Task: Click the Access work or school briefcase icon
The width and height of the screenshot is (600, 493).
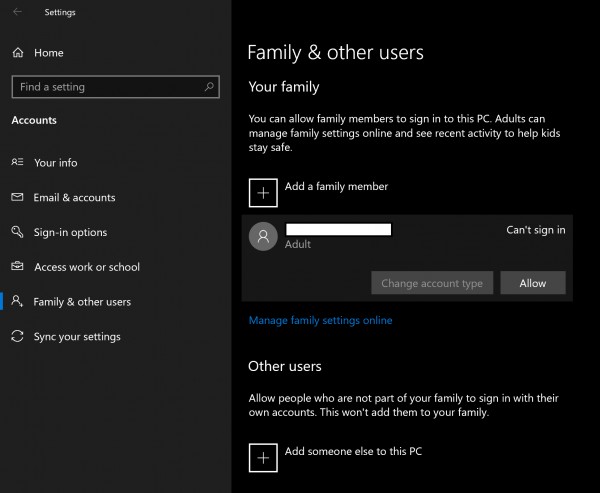Action: pyautogui.click(x=17, y=266)
